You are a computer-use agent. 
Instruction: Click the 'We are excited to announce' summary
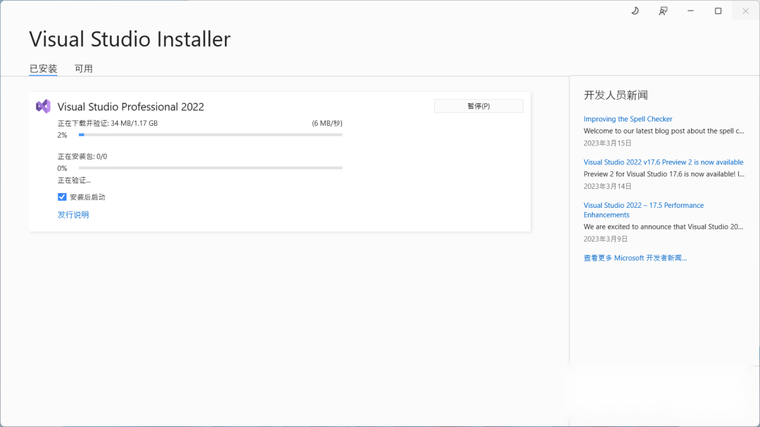tap(663, 227)
